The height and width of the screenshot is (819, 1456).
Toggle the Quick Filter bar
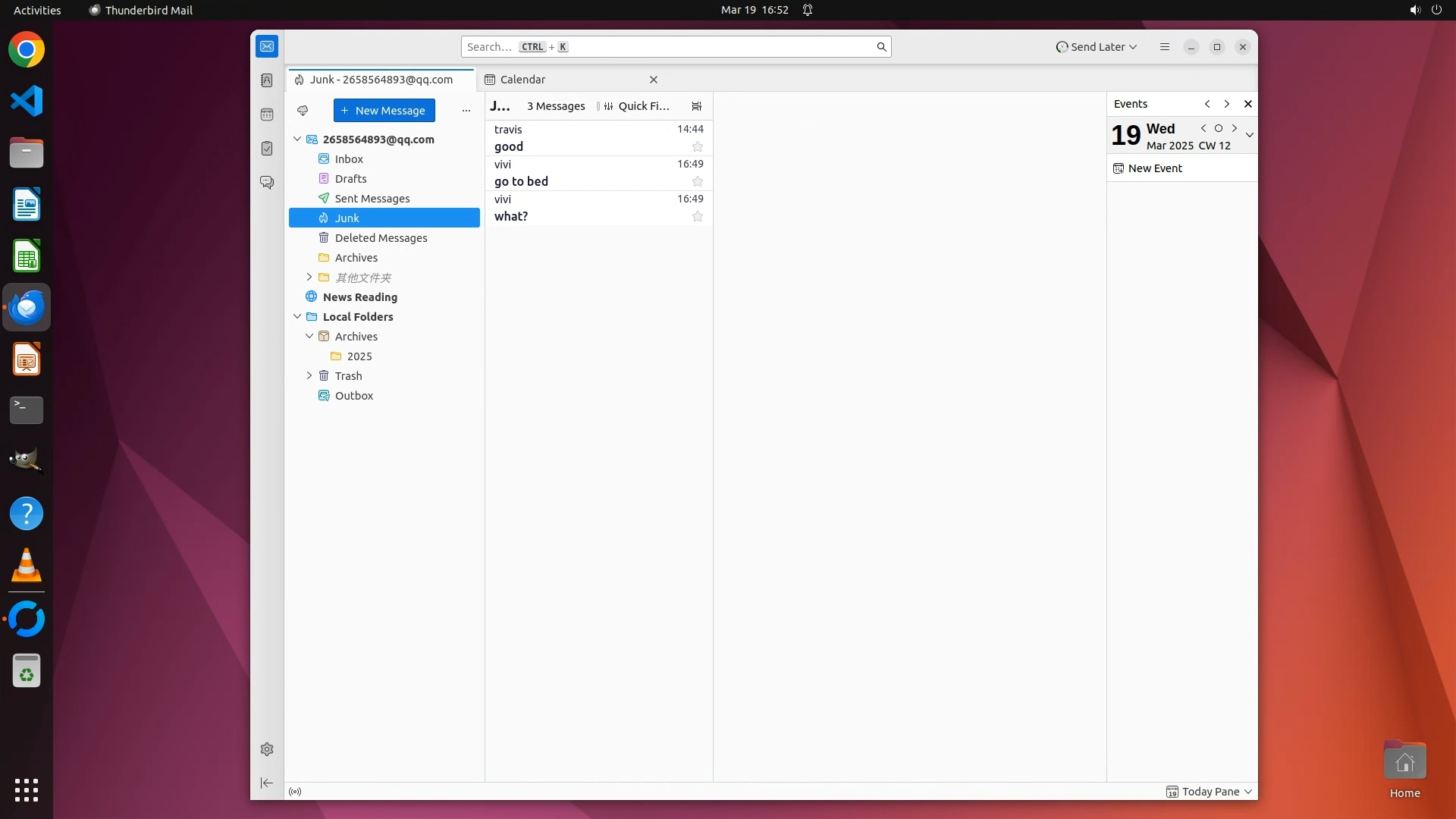point(635,106)
